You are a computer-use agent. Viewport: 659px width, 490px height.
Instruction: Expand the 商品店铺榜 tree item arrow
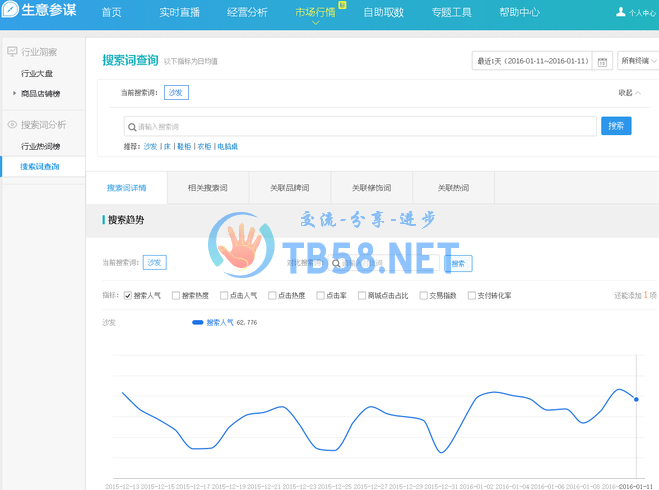[x=14, y=93]
